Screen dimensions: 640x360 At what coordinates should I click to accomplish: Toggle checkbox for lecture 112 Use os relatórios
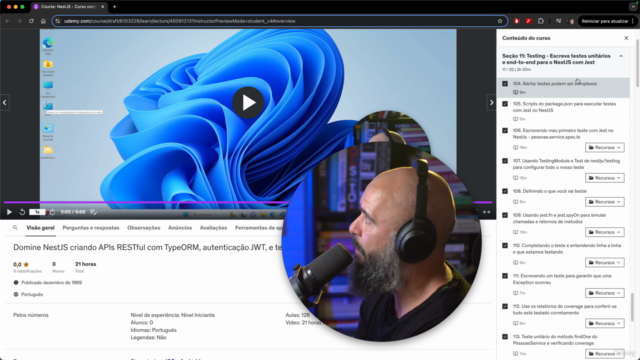click(505, 306)
